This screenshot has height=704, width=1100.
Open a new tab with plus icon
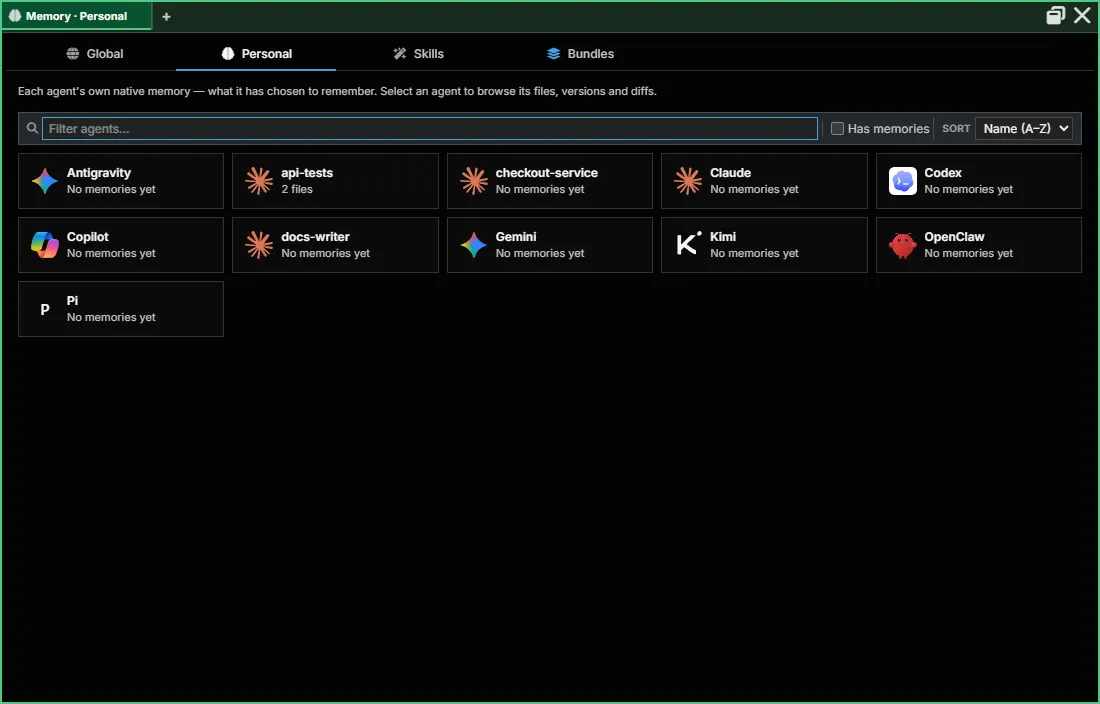click(166, 16)
